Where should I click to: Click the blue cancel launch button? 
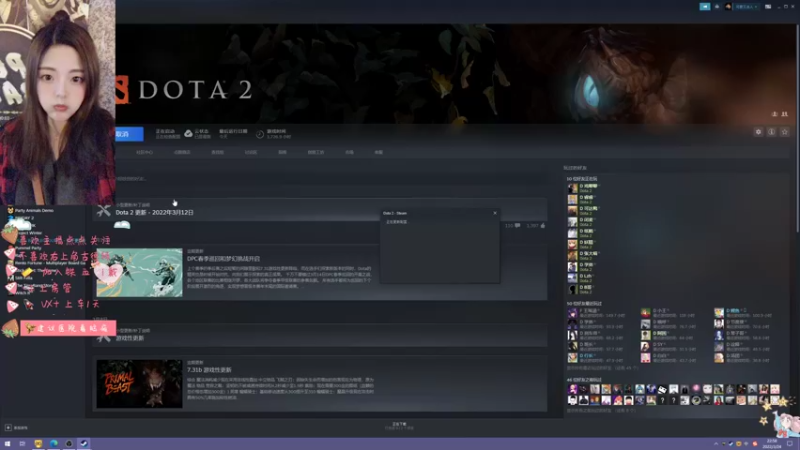[x=129, y=134]
